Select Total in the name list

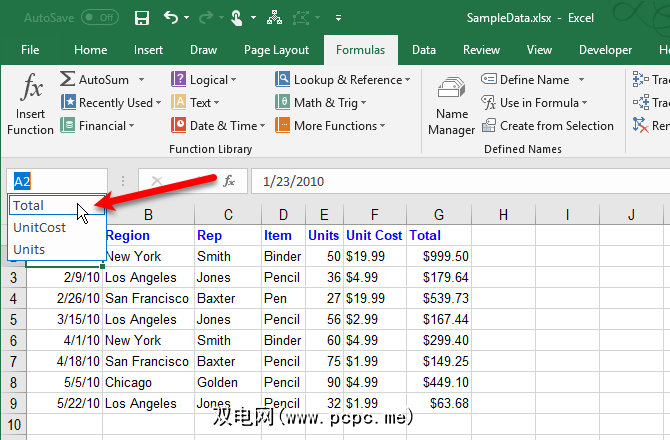pos(29,205)
